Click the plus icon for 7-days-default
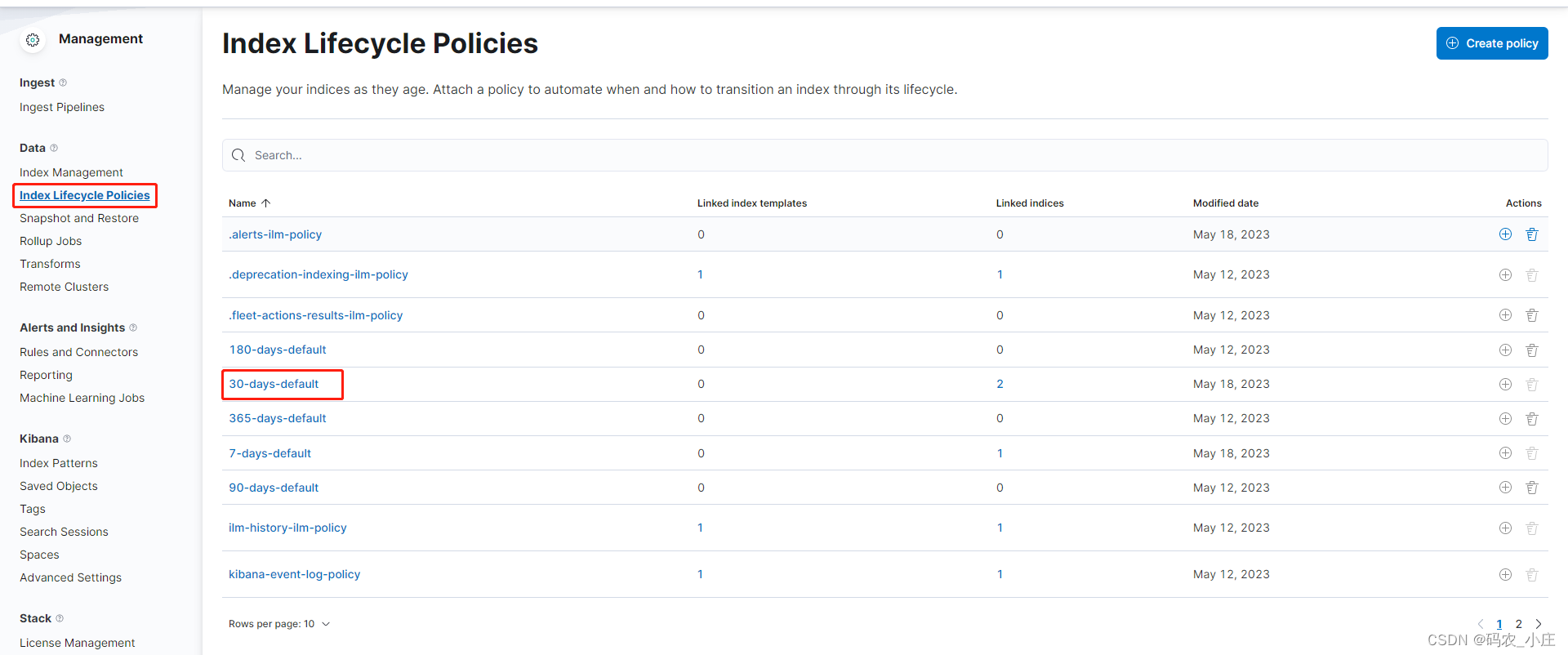The height and width of the screenshot is (655, 1568). [x=1505, y=453]
